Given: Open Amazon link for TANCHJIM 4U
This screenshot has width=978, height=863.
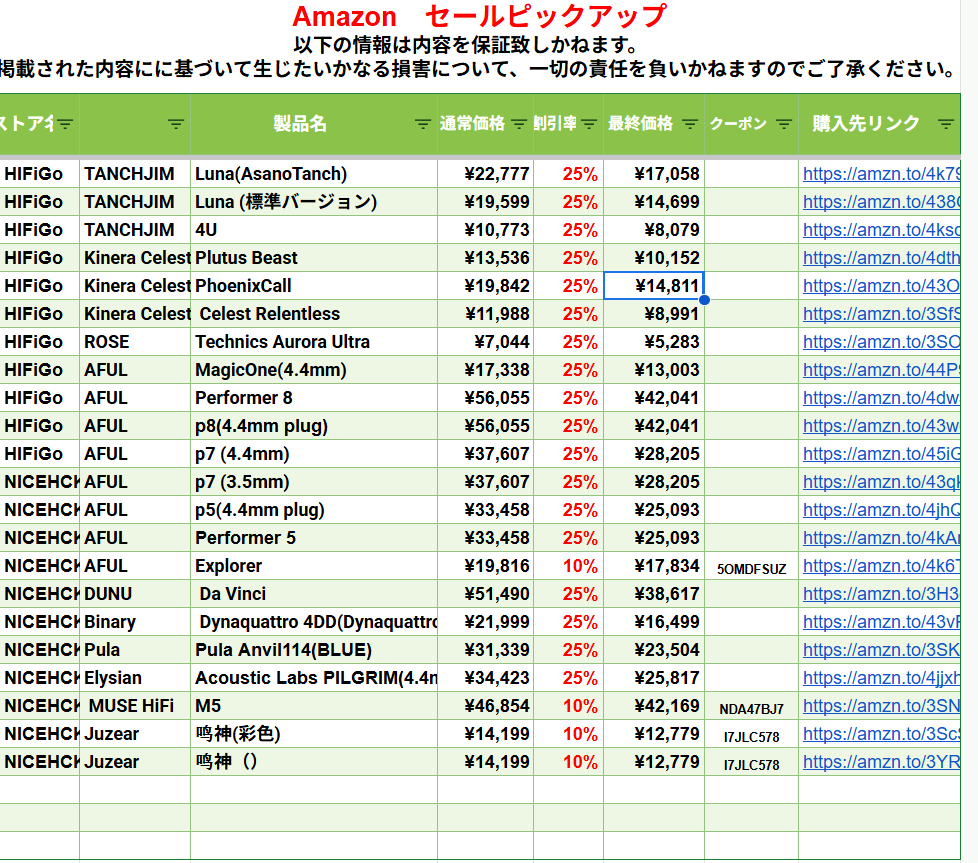Looking at the screenshot, I should click(881, 230).
